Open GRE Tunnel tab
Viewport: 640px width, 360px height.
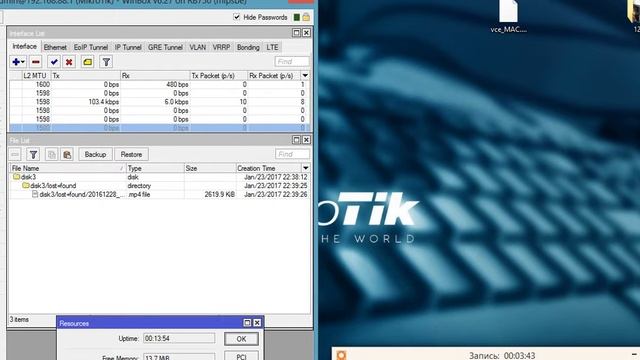165,47
